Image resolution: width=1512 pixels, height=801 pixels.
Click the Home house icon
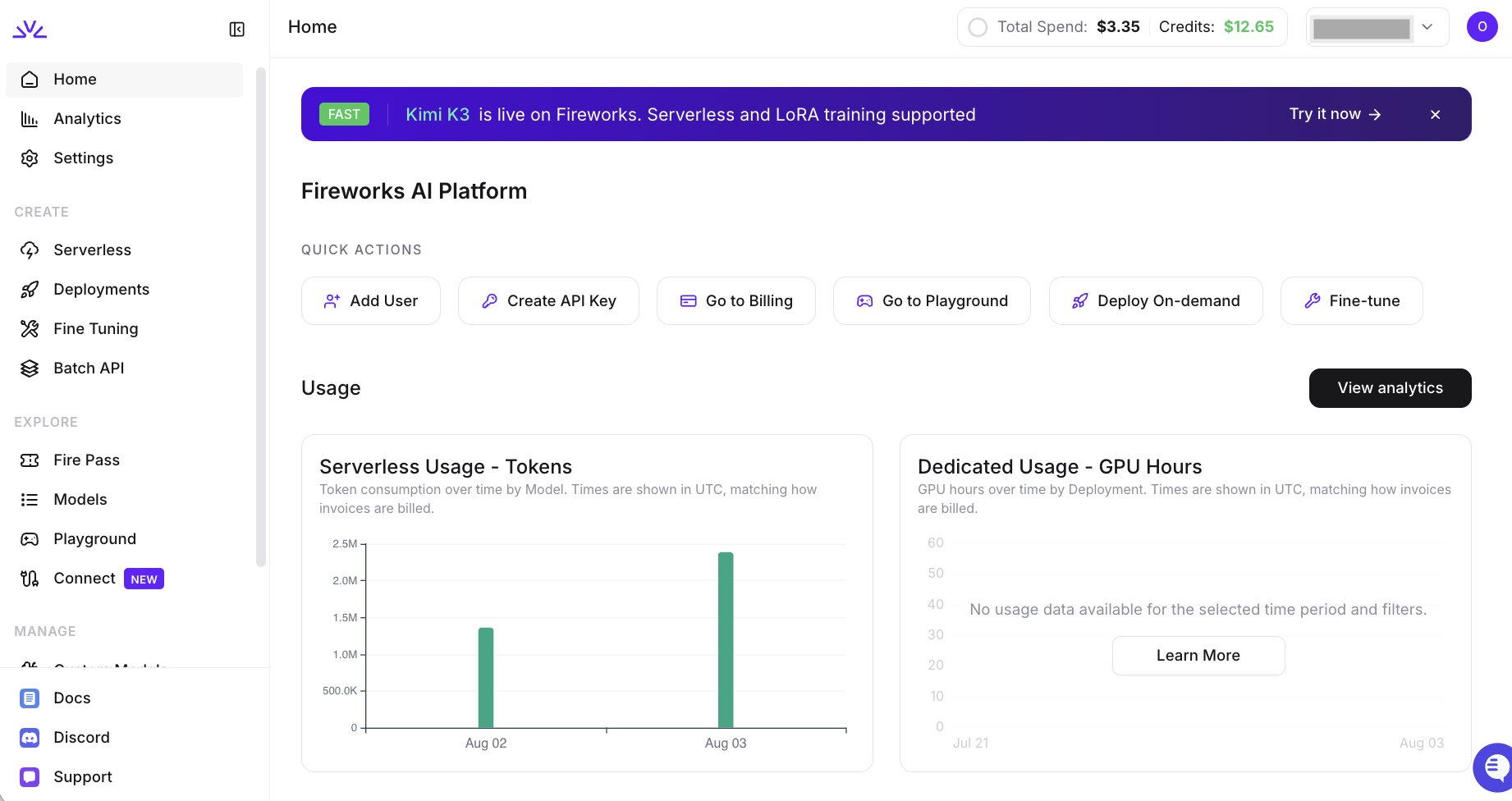point(30,80)
